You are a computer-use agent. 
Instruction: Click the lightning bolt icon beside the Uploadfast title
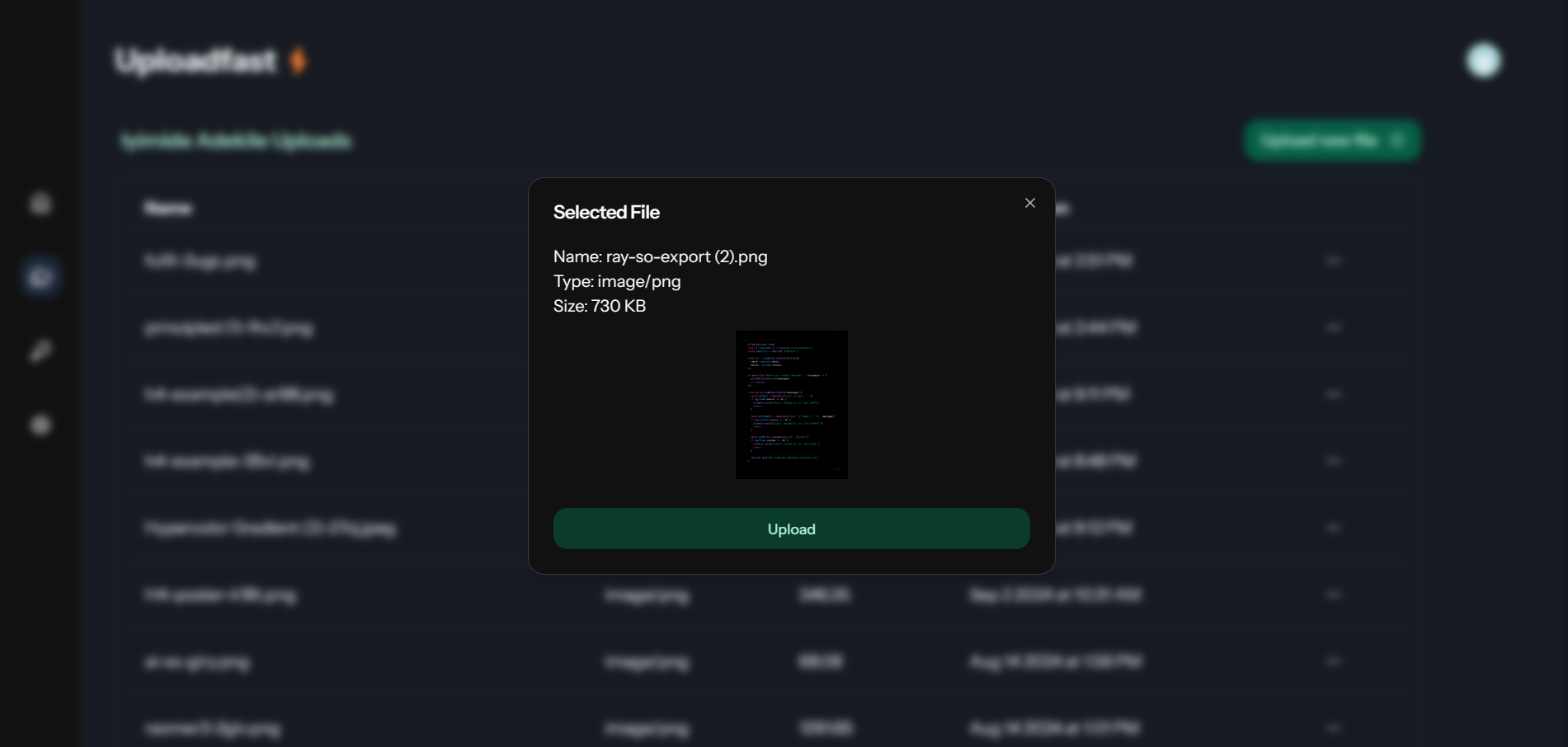pos(299,59)
